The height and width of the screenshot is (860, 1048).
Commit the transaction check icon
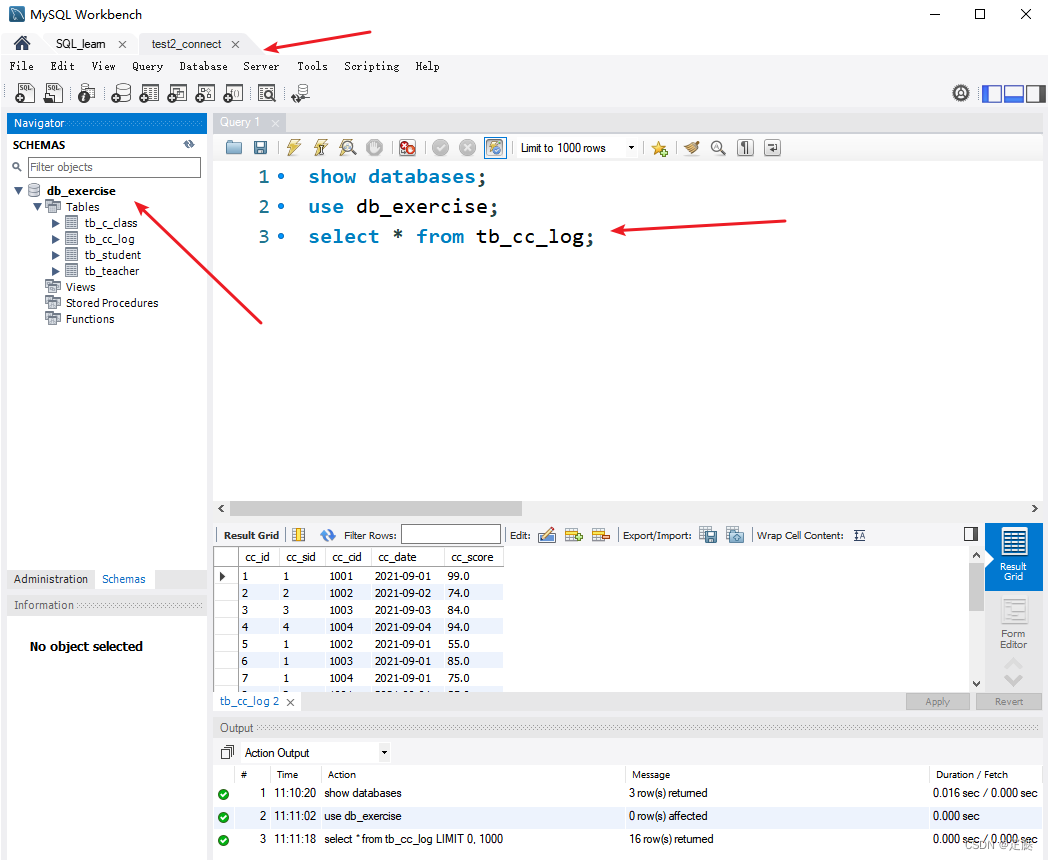click(x=440, y=148)
